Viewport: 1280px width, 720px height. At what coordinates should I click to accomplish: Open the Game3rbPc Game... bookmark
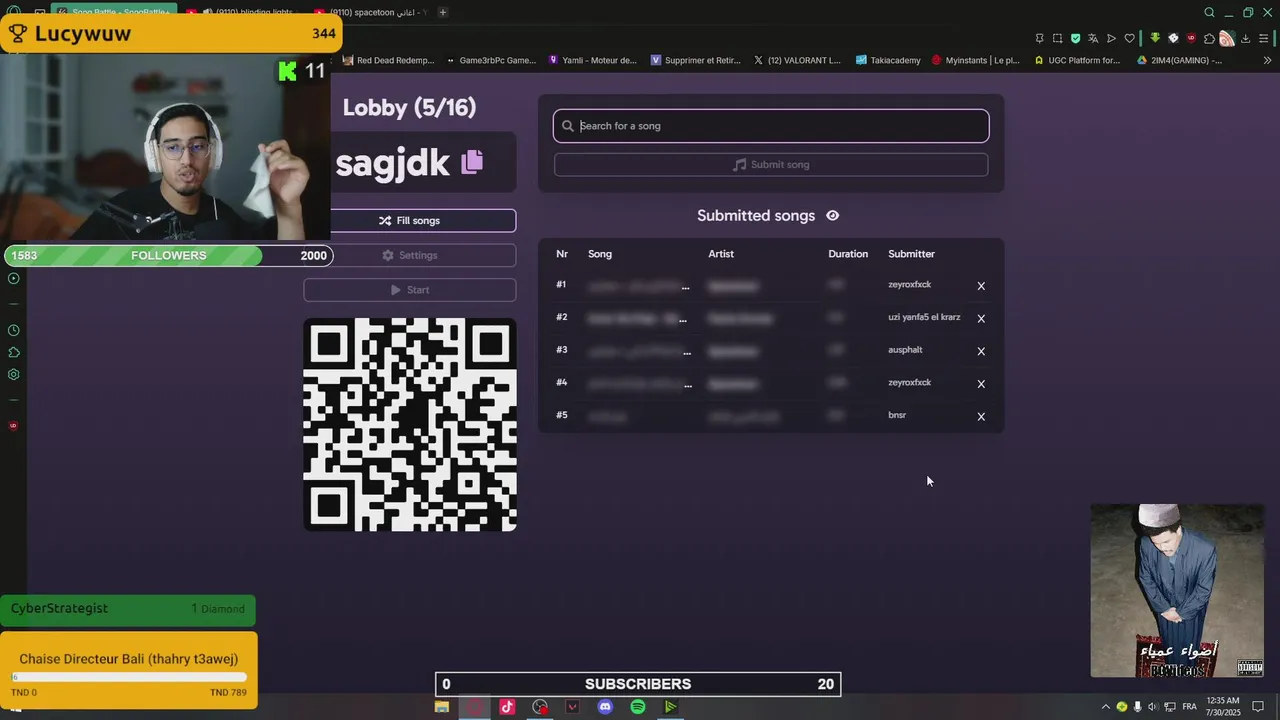pyautogui.click(x=491, y=60)
